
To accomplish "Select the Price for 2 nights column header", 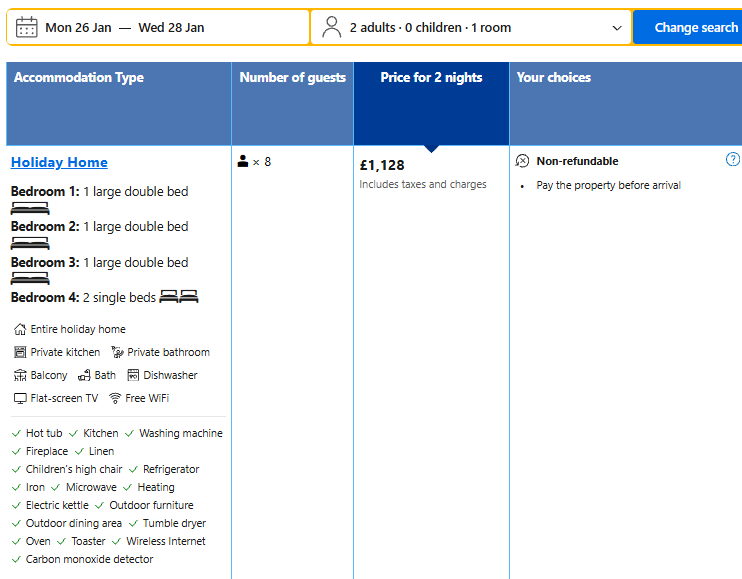I will [431, 78].
